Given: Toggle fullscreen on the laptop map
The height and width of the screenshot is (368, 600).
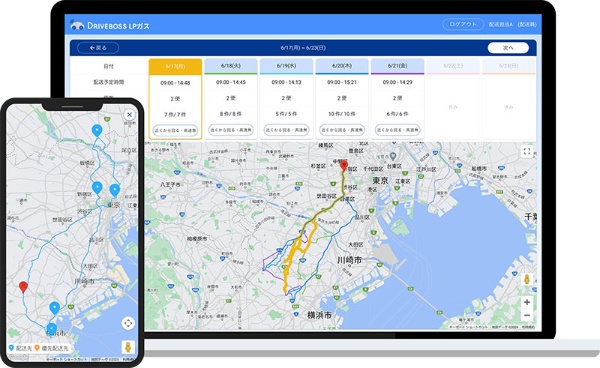Looking at the screenshot, I should 527,151.
